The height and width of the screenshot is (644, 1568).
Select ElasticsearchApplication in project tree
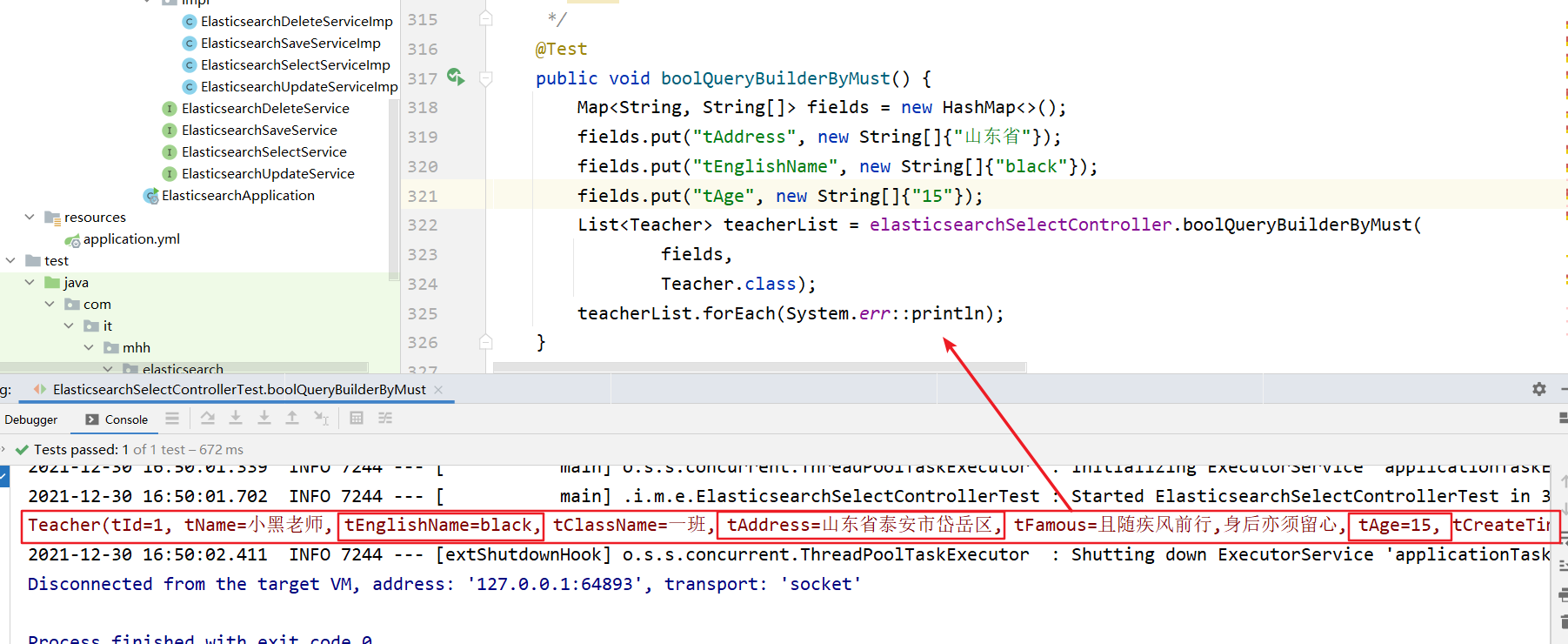(x=238, y=196)
